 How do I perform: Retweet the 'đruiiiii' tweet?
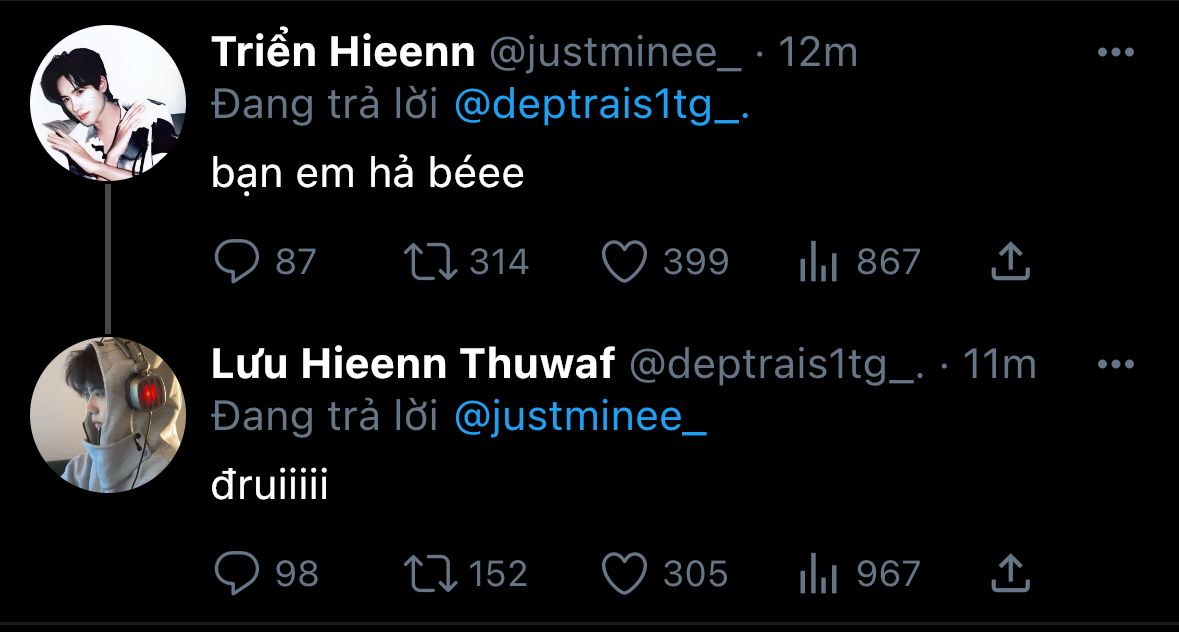coord(431,574)
